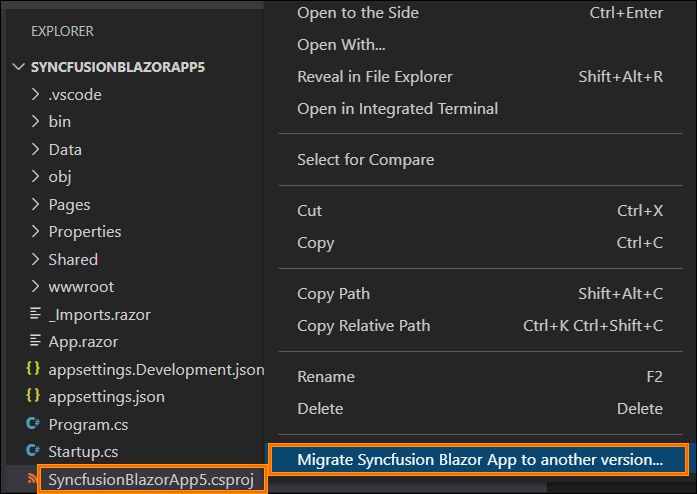Click the Data folder name
This screenshot has height=494, width=697.
click(x=65, y=150)
